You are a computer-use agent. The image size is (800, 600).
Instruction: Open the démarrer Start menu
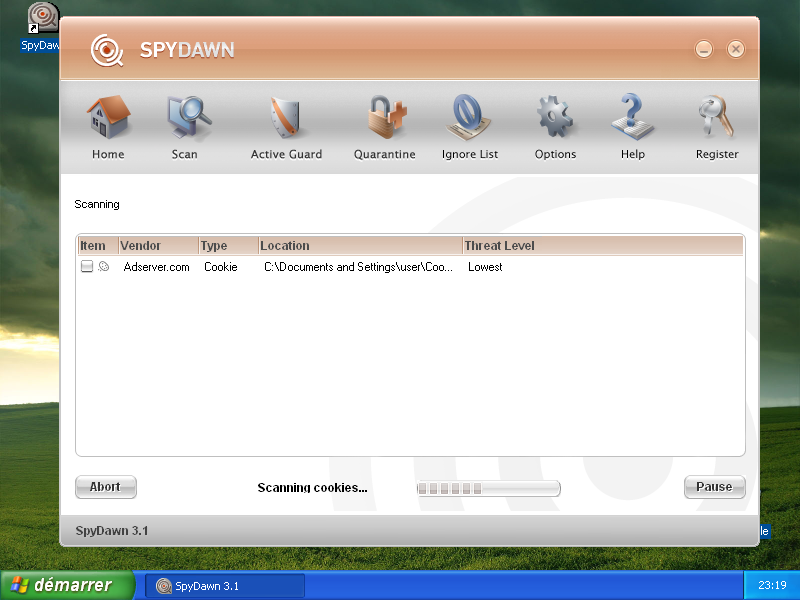(x=67, y=585)
